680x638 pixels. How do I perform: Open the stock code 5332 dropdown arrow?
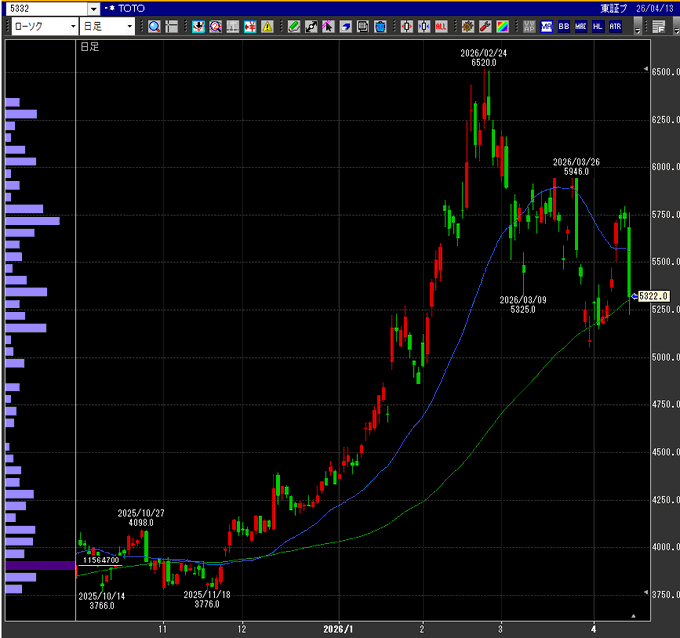(x=94, y=9)
